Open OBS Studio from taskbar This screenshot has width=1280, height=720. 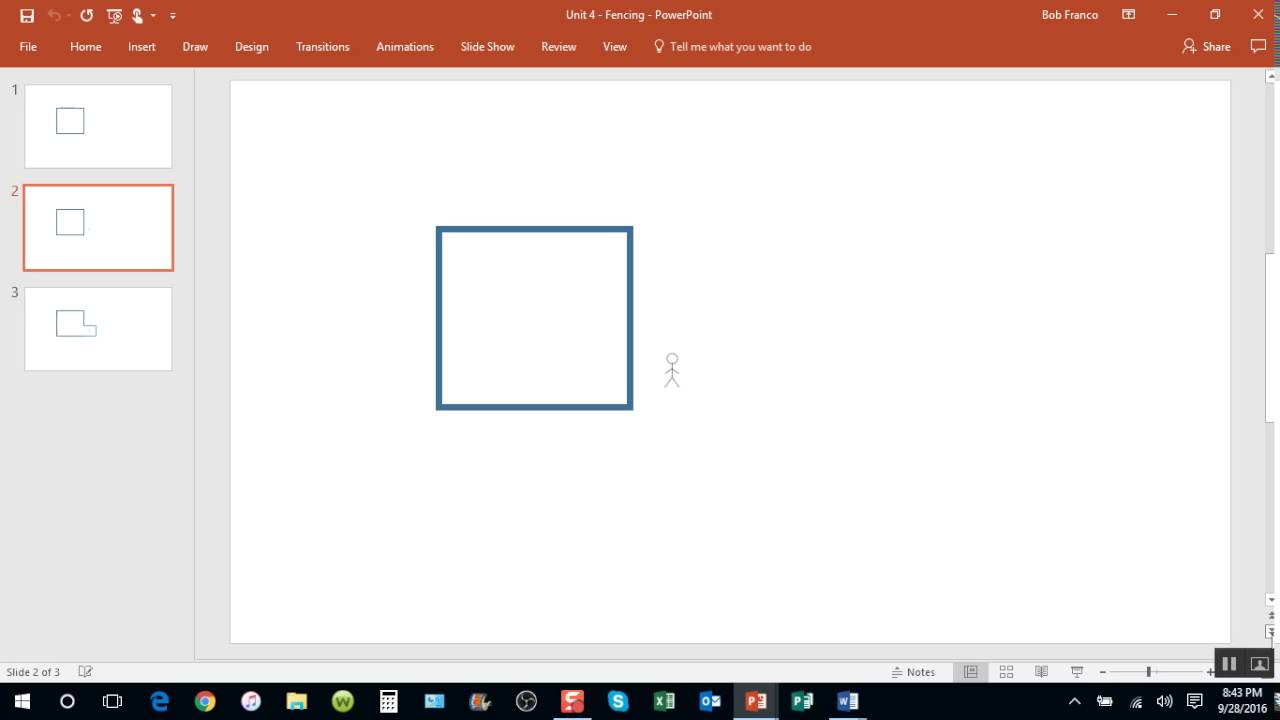tap(526, 701)
